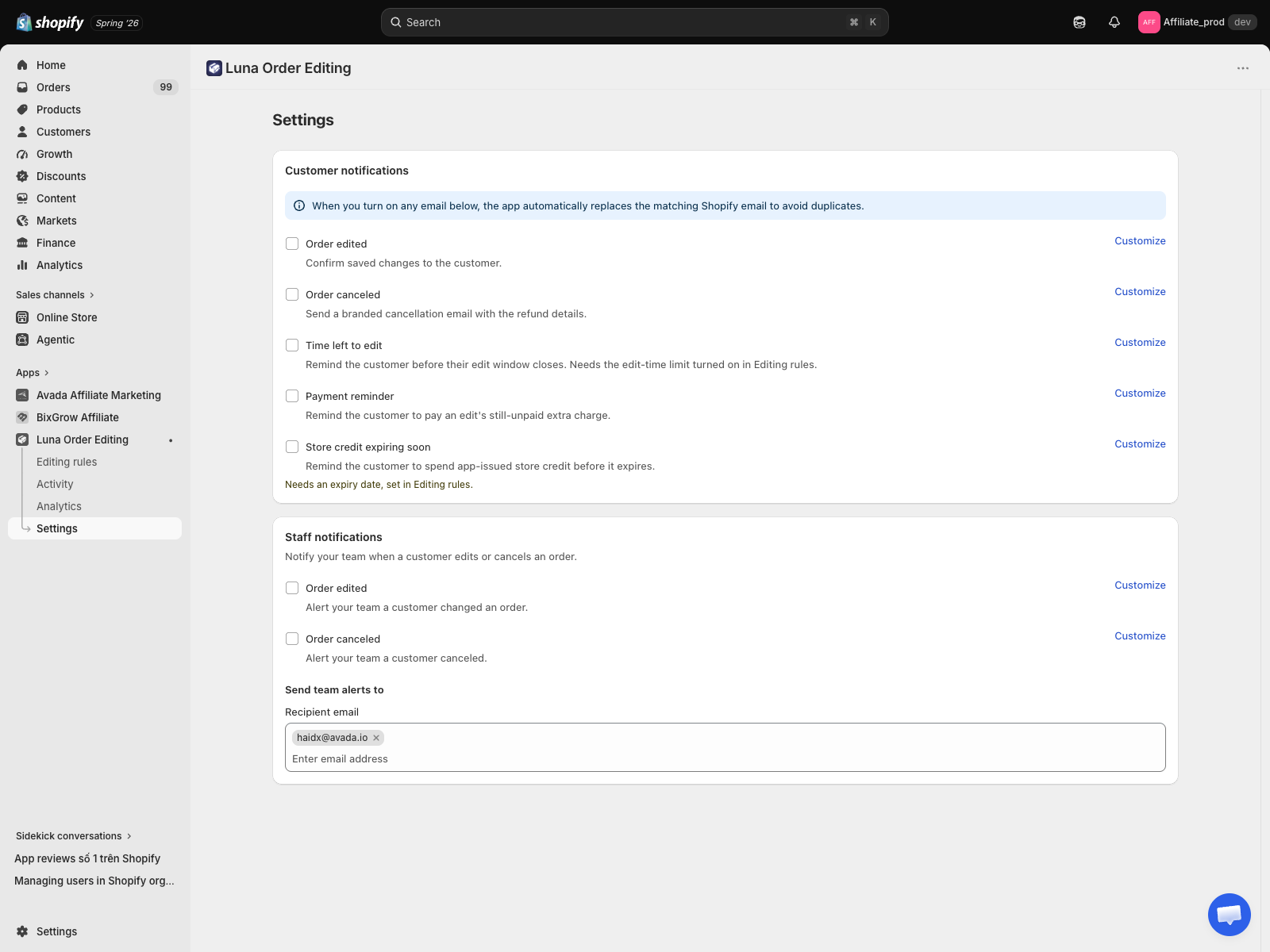Open the Sidekick assistant icon in top bar
The width and height of the screenshot is (1270, 952).
pyautogui.click(x=1079, y=22)
